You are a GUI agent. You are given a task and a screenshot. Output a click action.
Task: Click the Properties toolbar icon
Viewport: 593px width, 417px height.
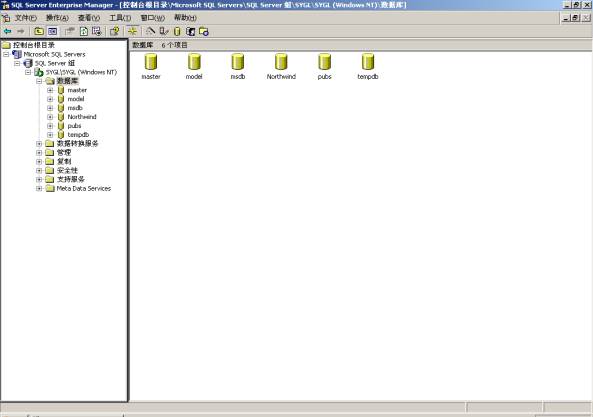pyautogui.click(x=70, y=31)
